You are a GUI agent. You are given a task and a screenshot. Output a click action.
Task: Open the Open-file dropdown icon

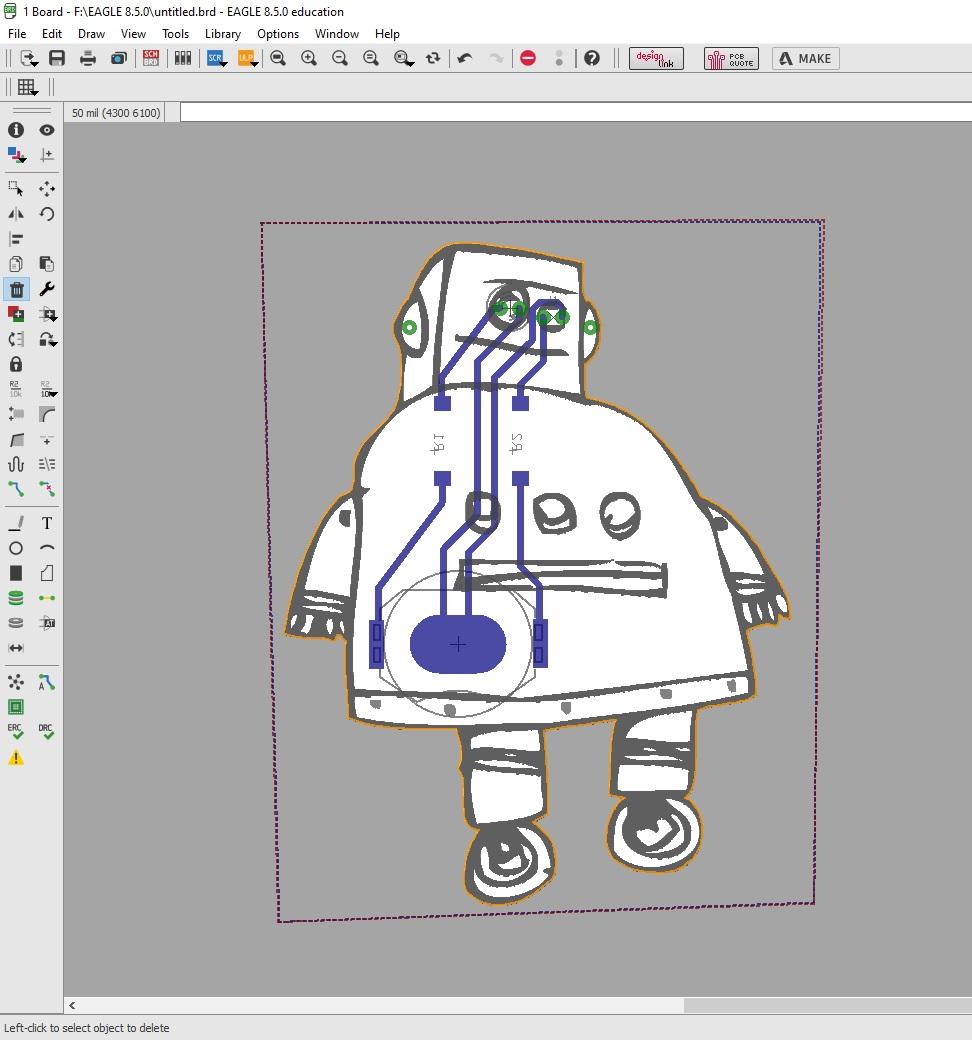pyautogui.click(x=29, y=58)
